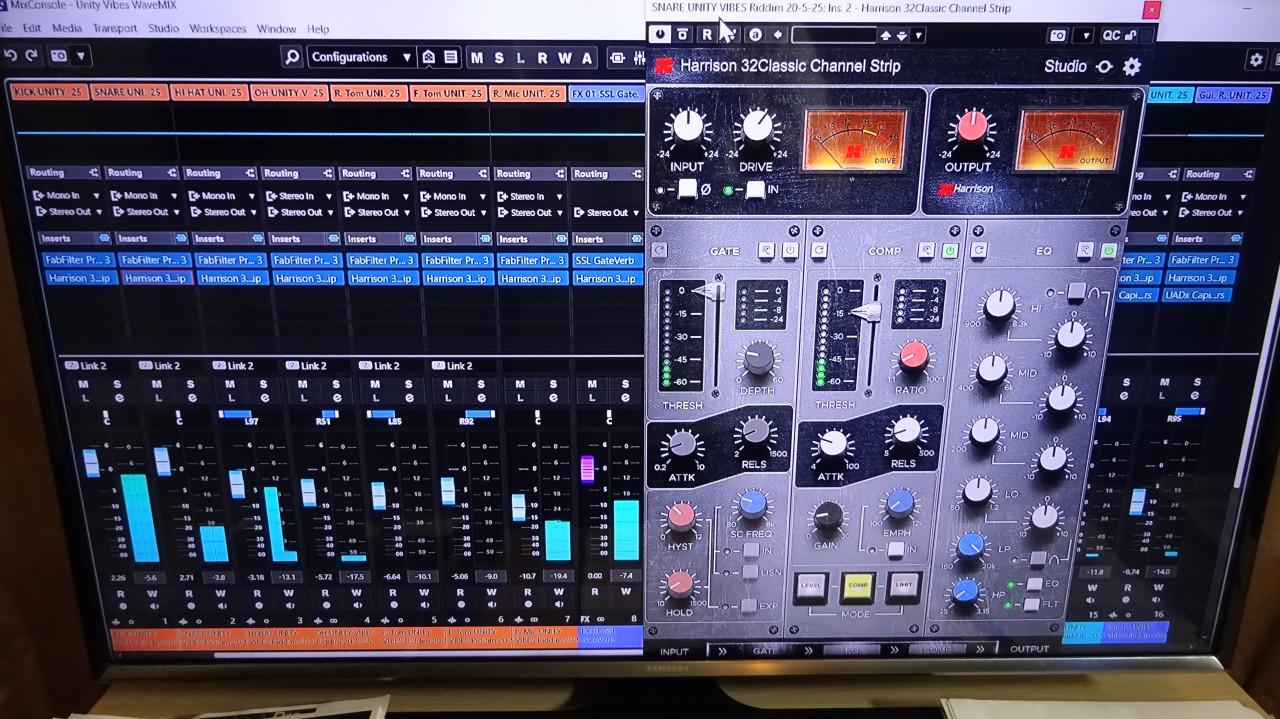Click the COMP threshold slider handle
Image resolution: width=1280 pixels, height=719 pixels.
tap(867, 312)
